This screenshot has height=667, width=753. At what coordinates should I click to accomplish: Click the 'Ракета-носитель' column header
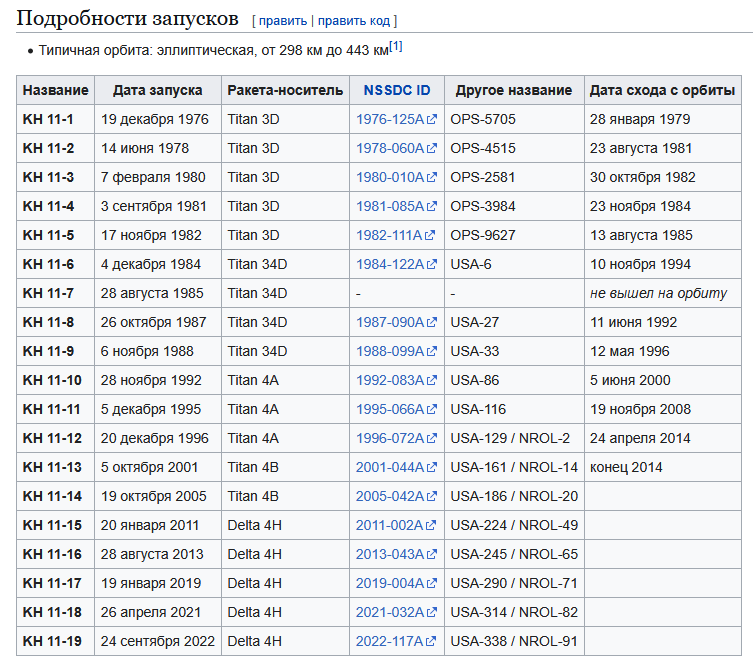(285, 90)
